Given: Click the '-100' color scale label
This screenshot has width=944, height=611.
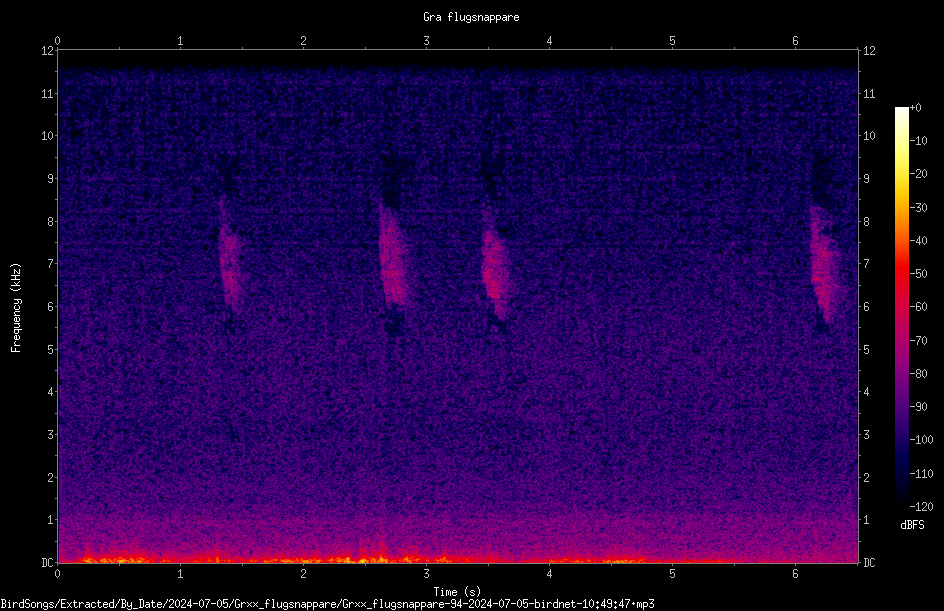Looking at the screenshot, I should tap(921, 440).
